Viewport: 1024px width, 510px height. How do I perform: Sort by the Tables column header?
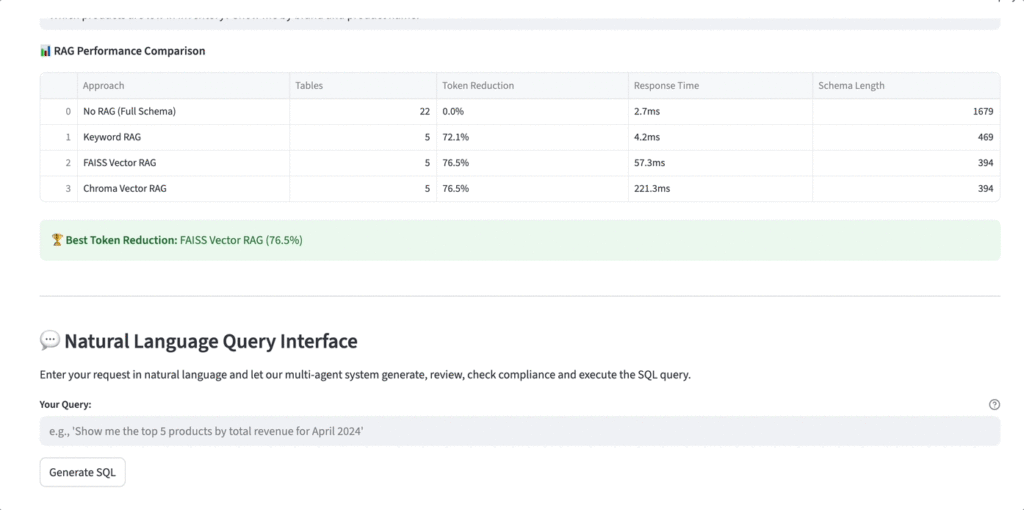pos(309,86)
